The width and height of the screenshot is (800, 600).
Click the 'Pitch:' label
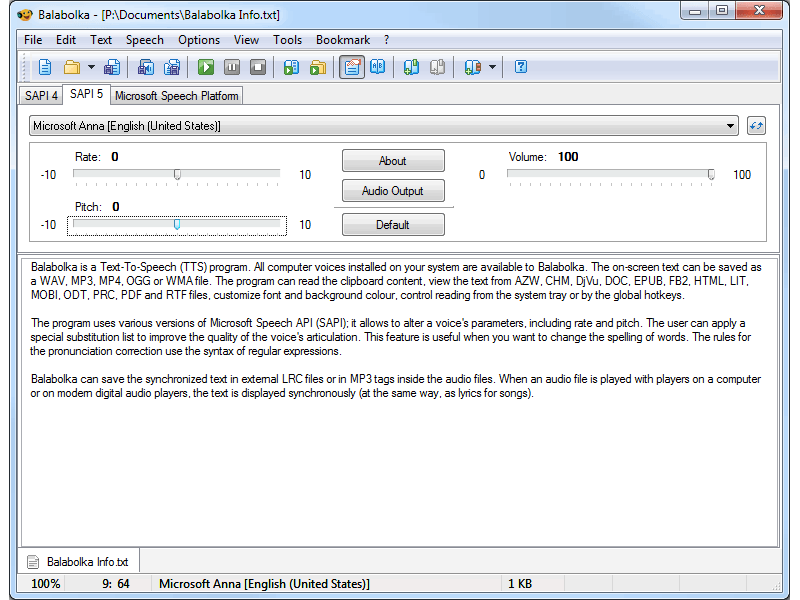pos(88,207)
